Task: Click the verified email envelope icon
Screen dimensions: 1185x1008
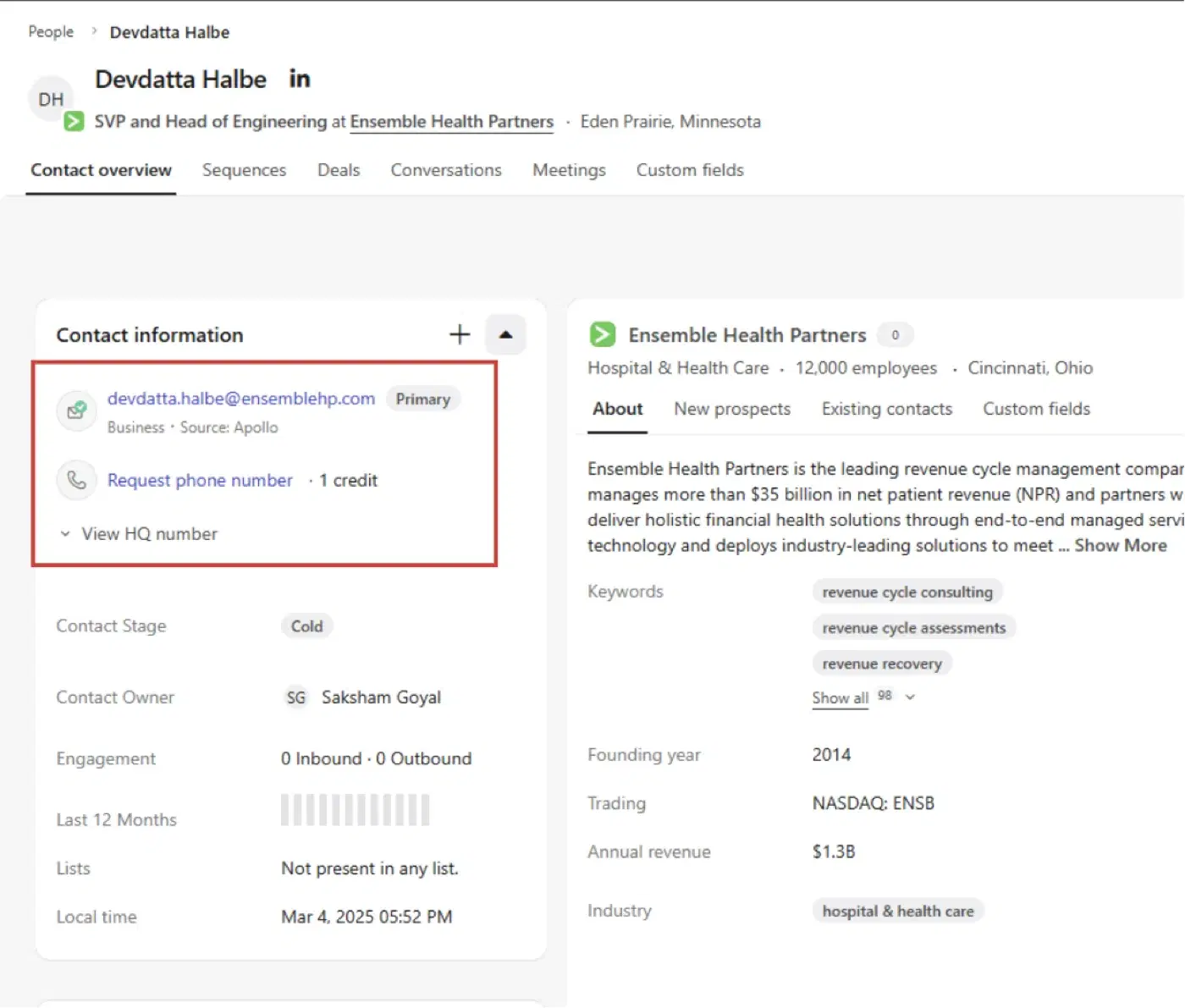Action: 76,410
